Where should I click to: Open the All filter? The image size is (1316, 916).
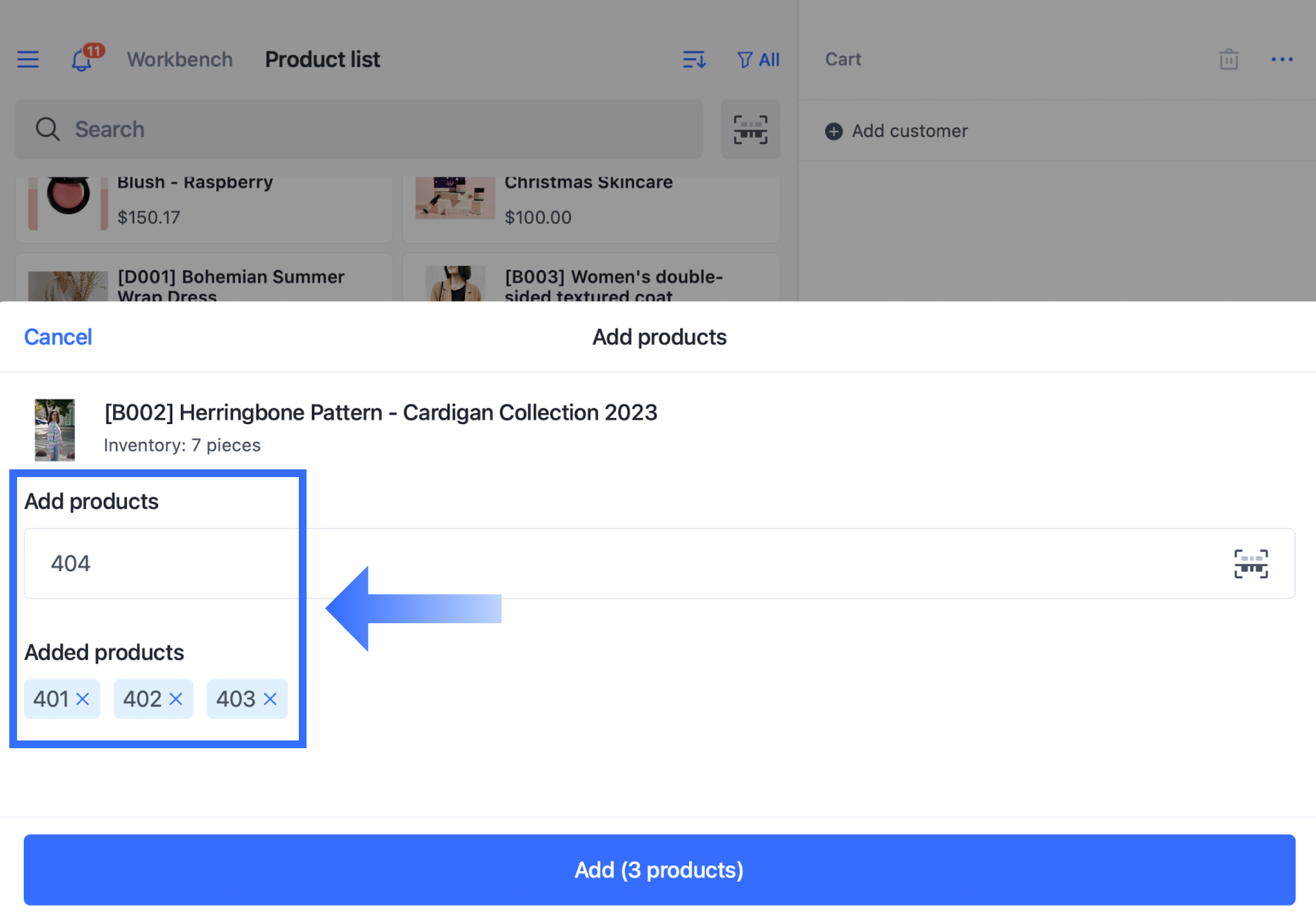pos(758,60)
